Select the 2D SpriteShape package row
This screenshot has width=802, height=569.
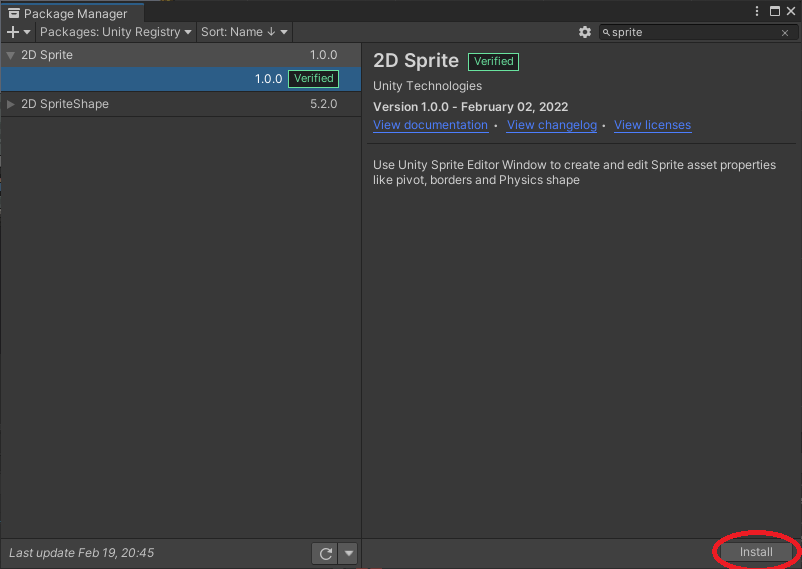pos(181,104)
